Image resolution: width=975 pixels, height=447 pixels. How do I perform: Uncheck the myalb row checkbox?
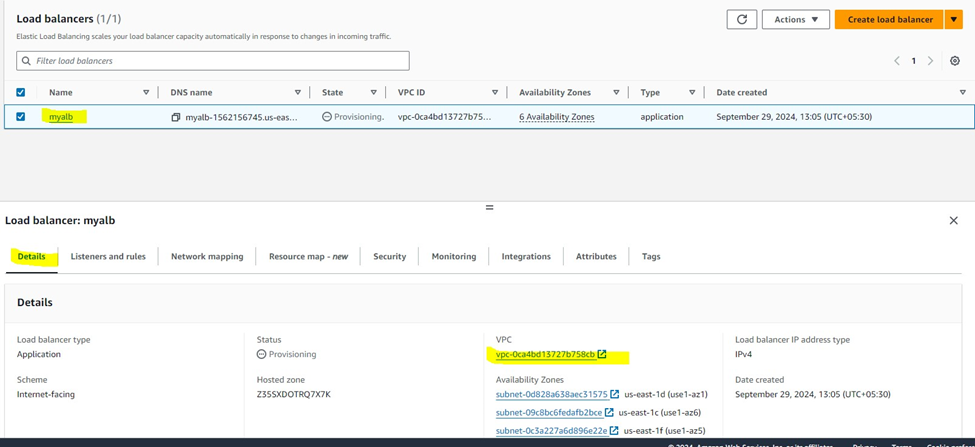click(x=21, y=117)
